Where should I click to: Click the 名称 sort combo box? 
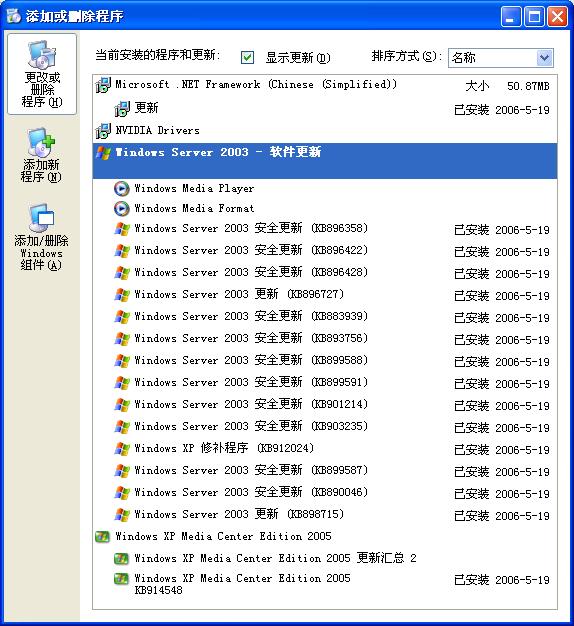[501, 58]
